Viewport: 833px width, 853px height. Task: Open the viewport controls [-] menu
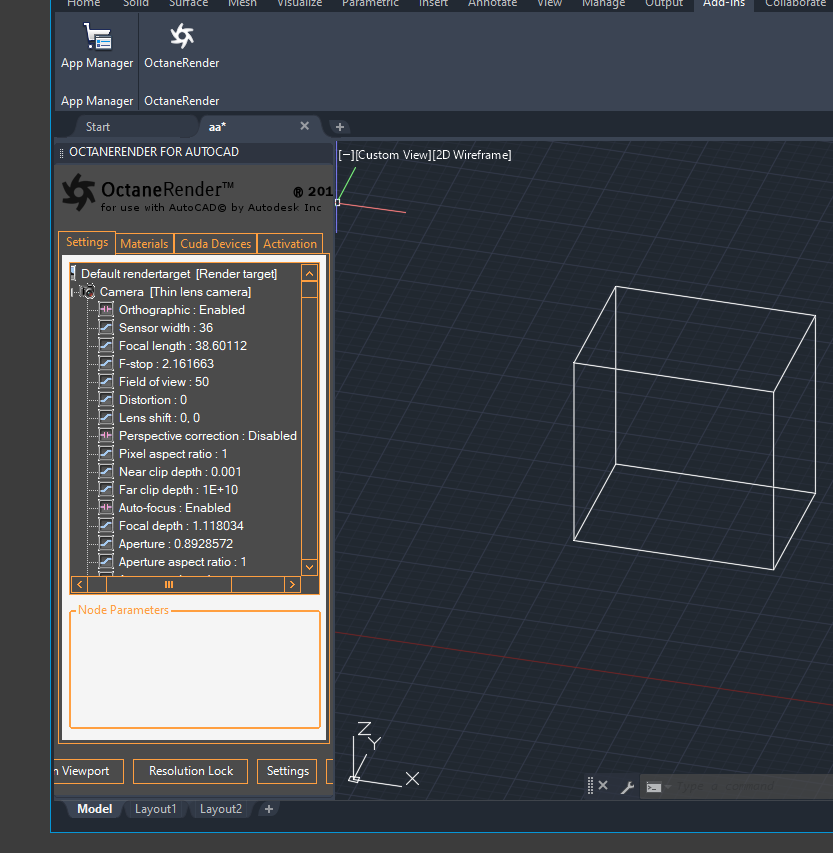[x=346, y=155]
